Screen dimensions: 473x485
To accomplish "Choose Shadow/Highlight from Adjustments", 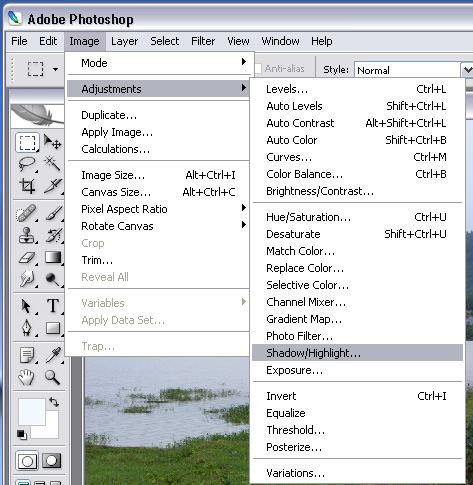I will [357, 353].
